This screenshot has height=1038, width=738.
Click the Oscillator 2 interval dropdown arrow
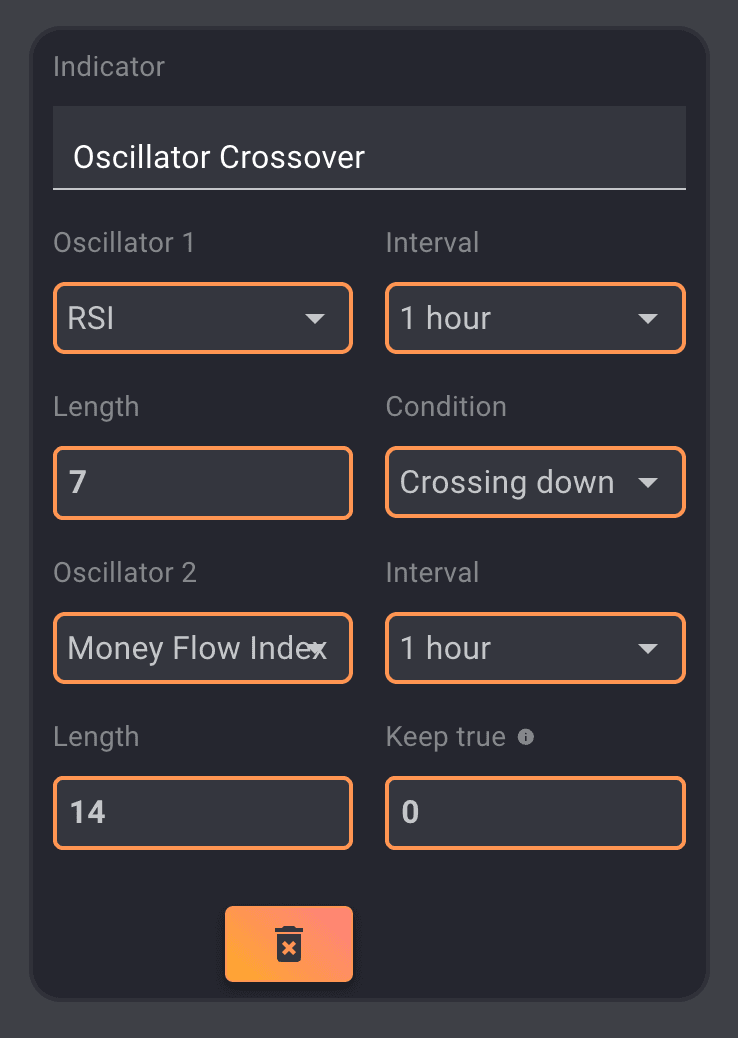pos(647,649)
